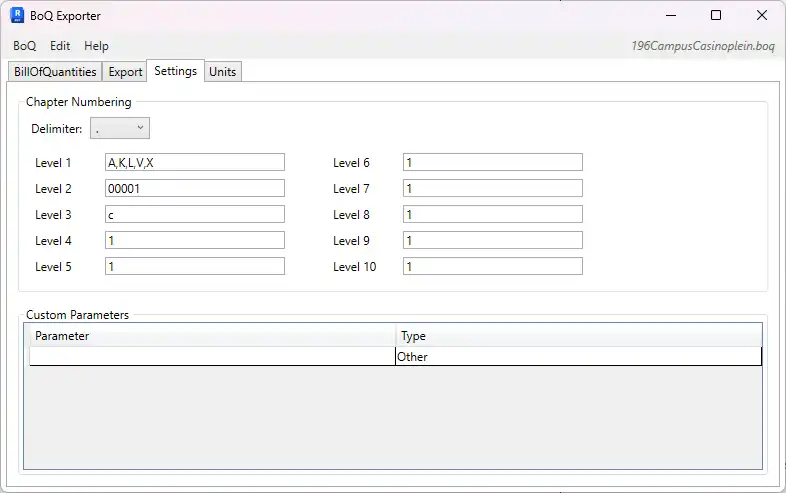
Task: Expand the Delimiter dropdown
Action: [120, 128]
